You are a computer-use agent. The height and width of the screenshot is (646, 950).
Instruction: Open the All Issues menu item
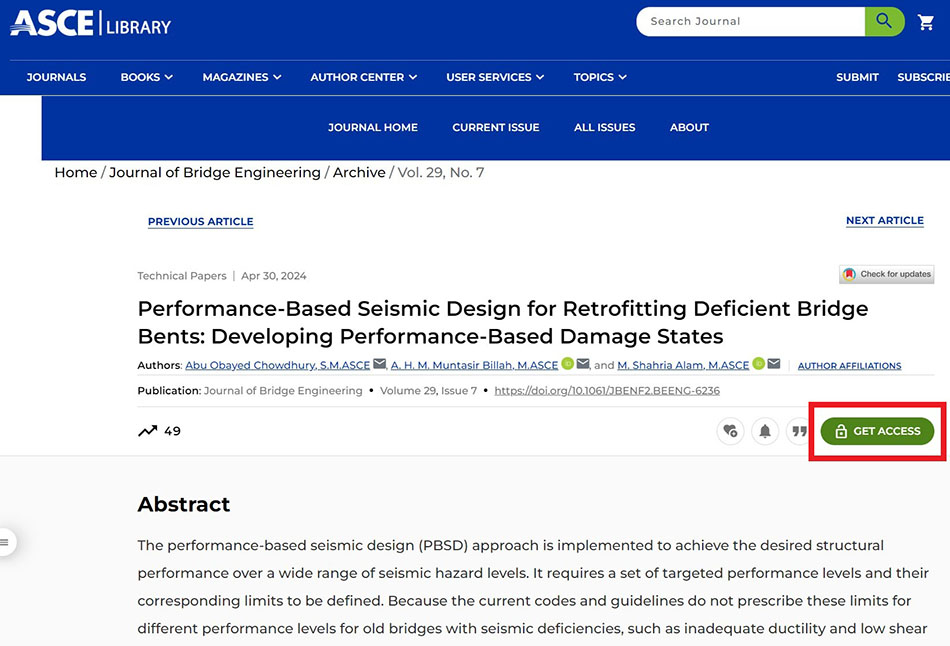pyautogui.click(x=604, y=127)
